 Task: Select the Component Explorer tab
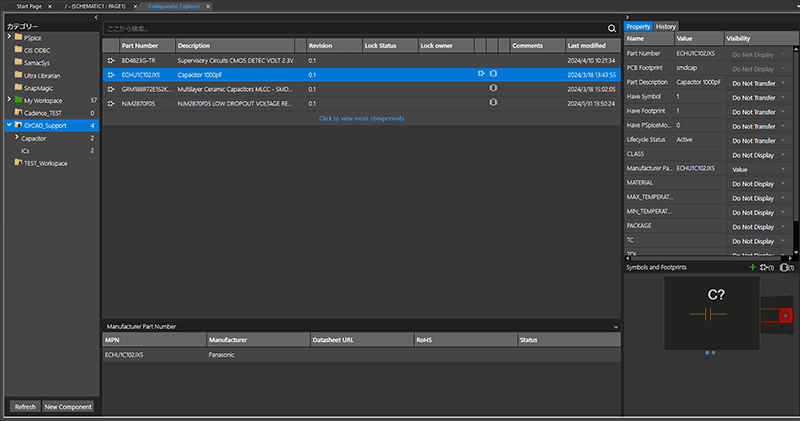pyautogui.click(x=174, y=7)
